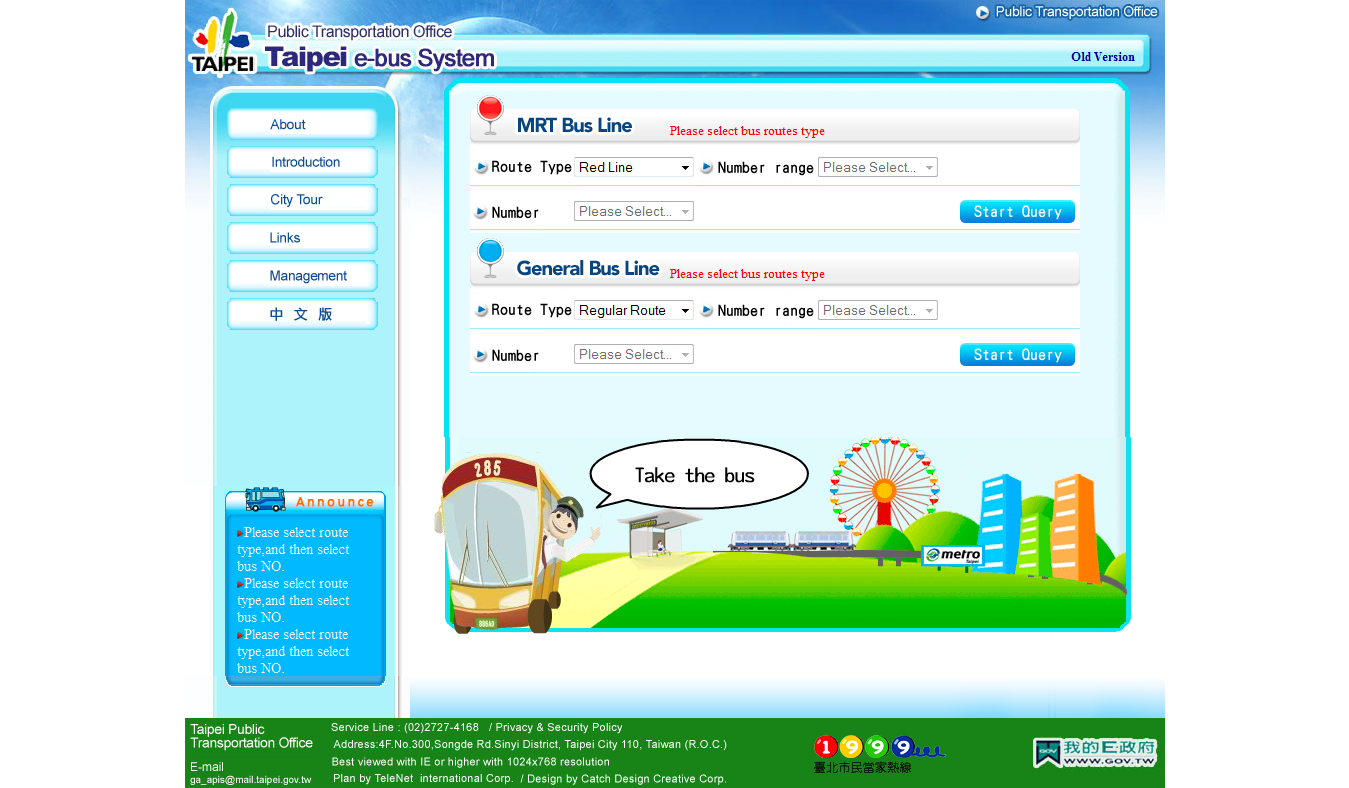1349x788 pixels.
Task: Open the Management menu item
Action: tap(302, 275)
